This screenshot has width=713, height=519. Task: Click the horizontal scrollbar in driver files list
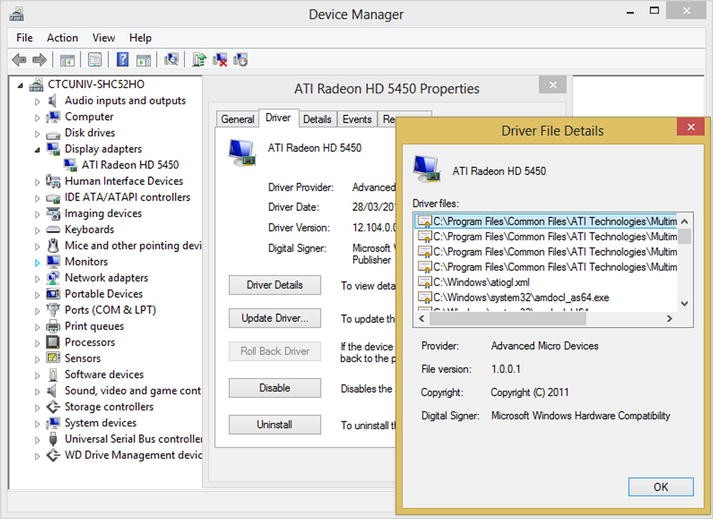pyautogui.click(x=507, y=318)
